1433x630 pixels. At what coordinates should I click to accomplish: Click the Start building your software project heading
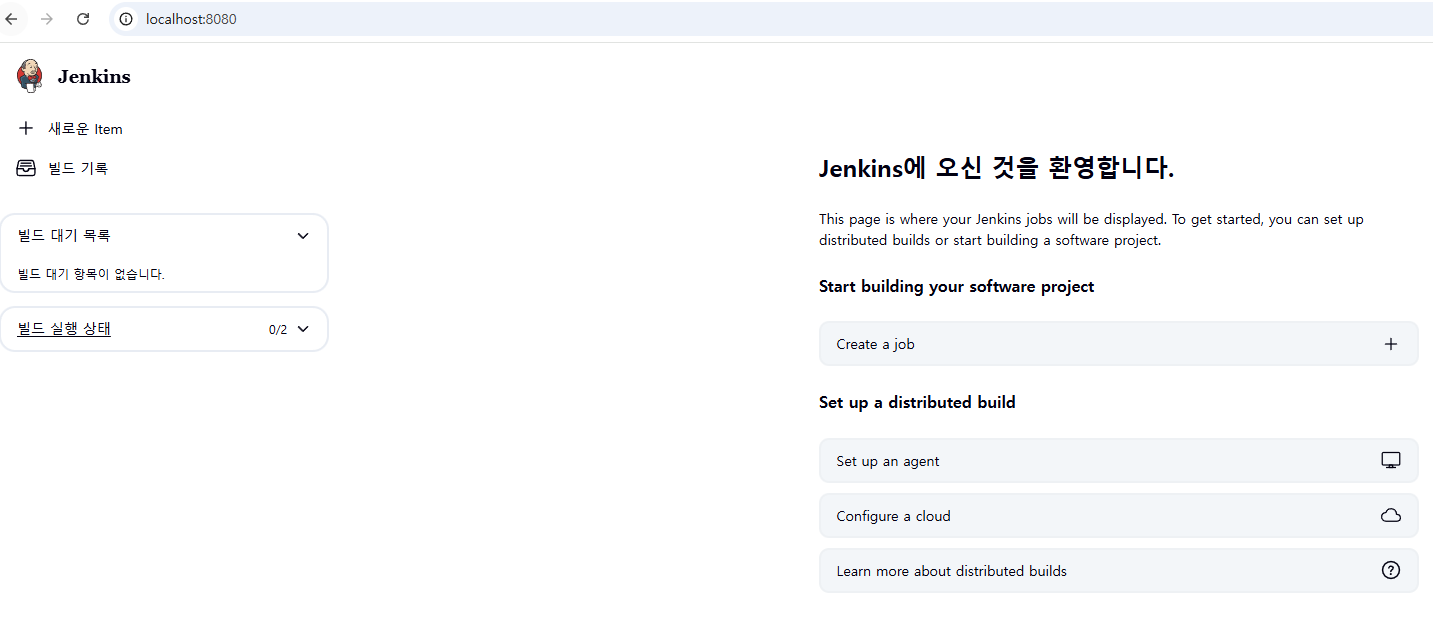click(x=957, y=287)
